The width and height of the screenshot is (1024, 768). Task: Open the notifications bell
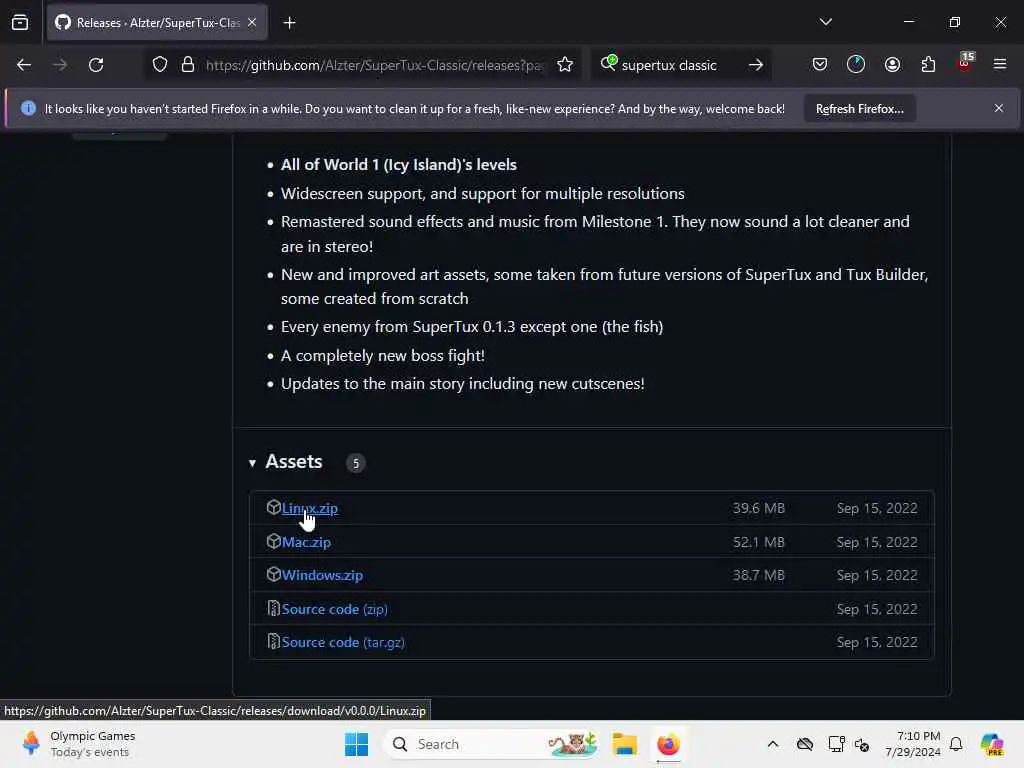click(x=956, y=744)
